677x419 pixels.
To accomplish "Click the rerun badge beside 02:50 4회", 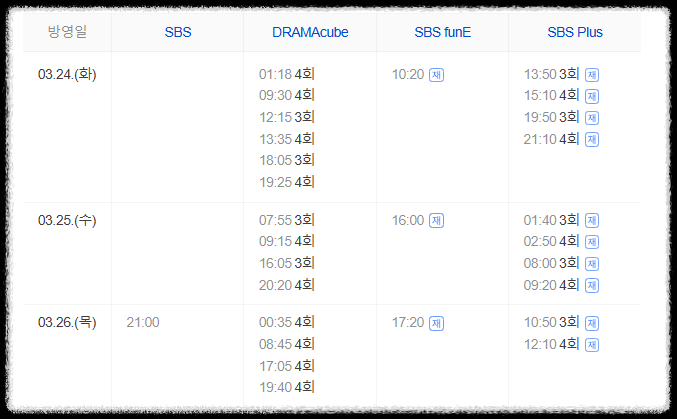I will point(592,242).
